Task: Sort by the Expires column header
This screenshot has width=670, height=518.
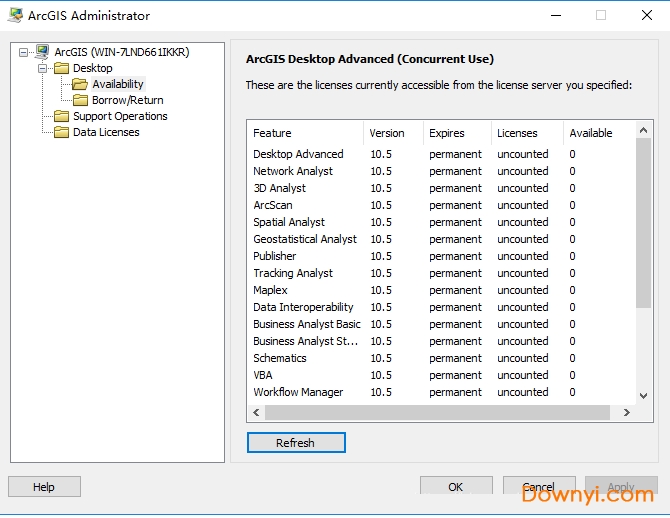Action: pos(457,133)
